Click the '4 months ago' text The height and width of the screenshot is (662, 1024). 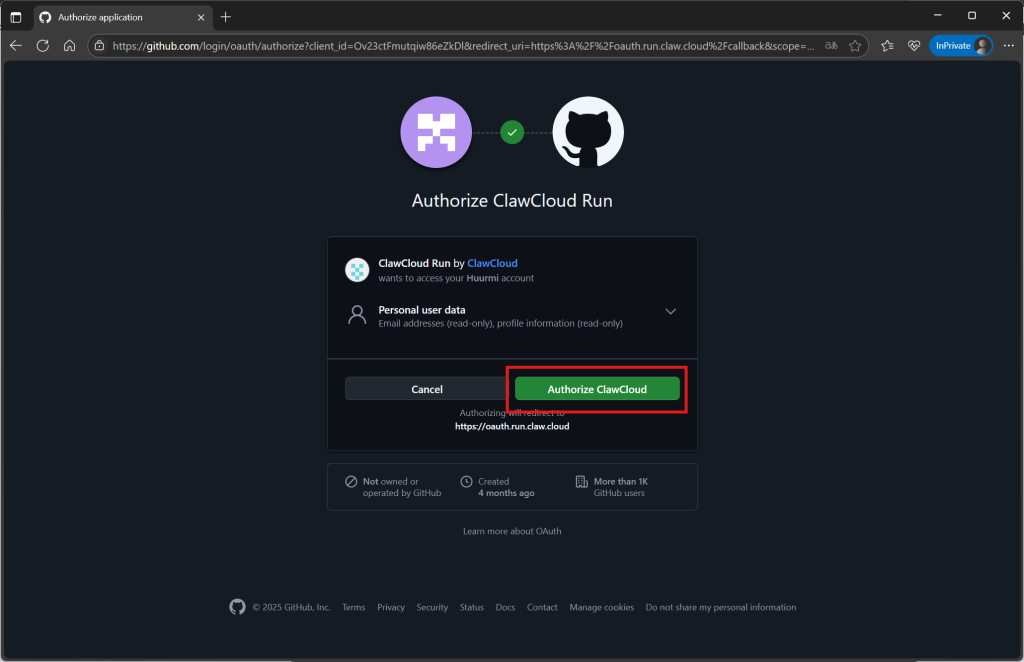pos(506,494)
